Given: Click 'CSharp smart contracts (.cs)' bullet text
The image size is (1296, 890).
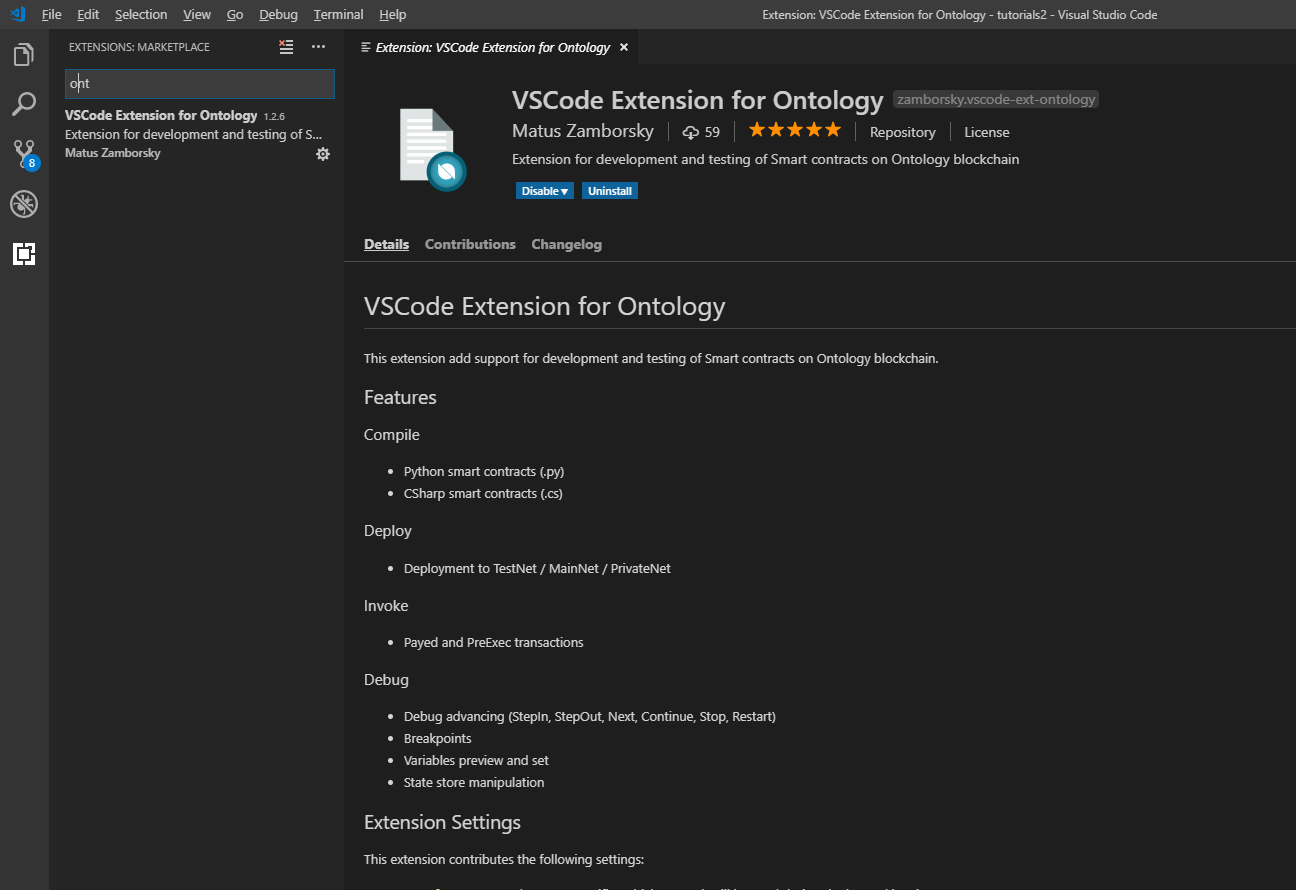Looking at the screenshot, I should click(x=483, y=493).
